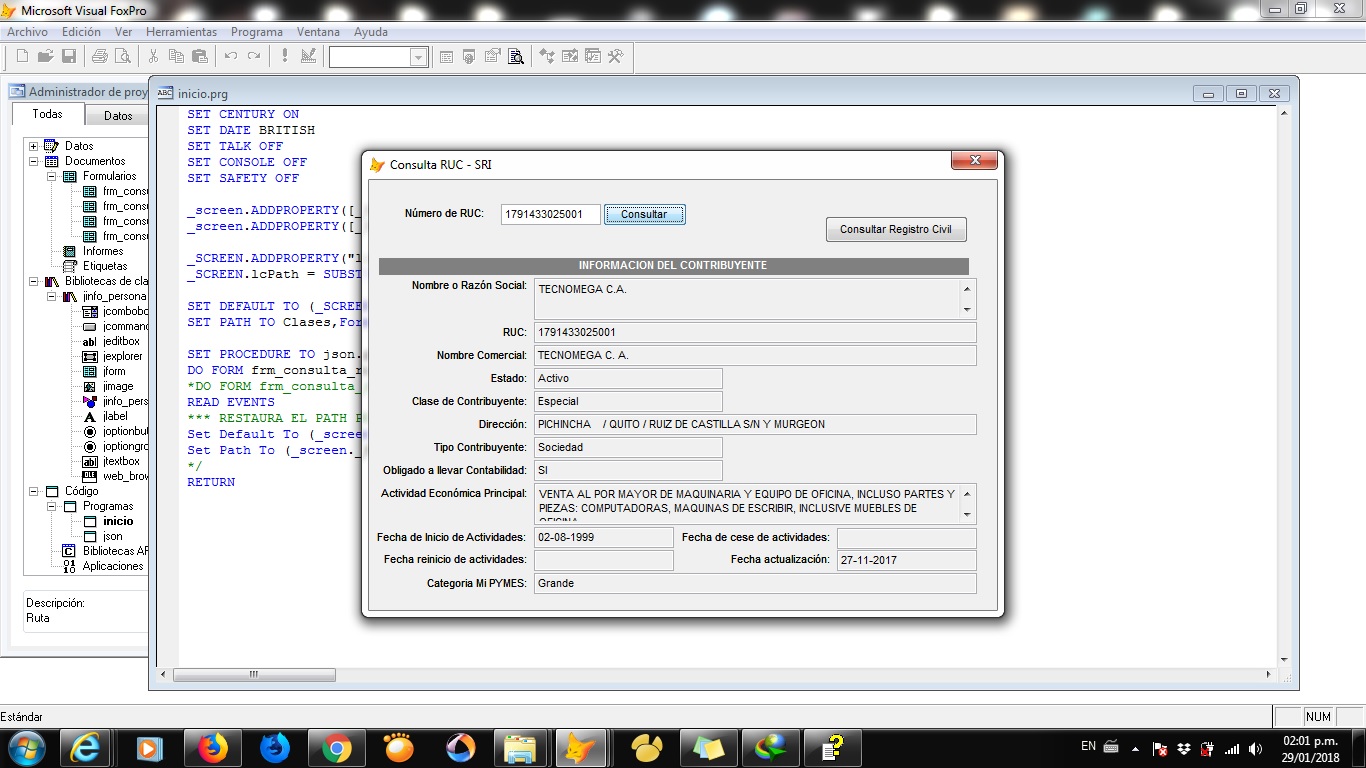Open the Archivo menu

(28, 32)
